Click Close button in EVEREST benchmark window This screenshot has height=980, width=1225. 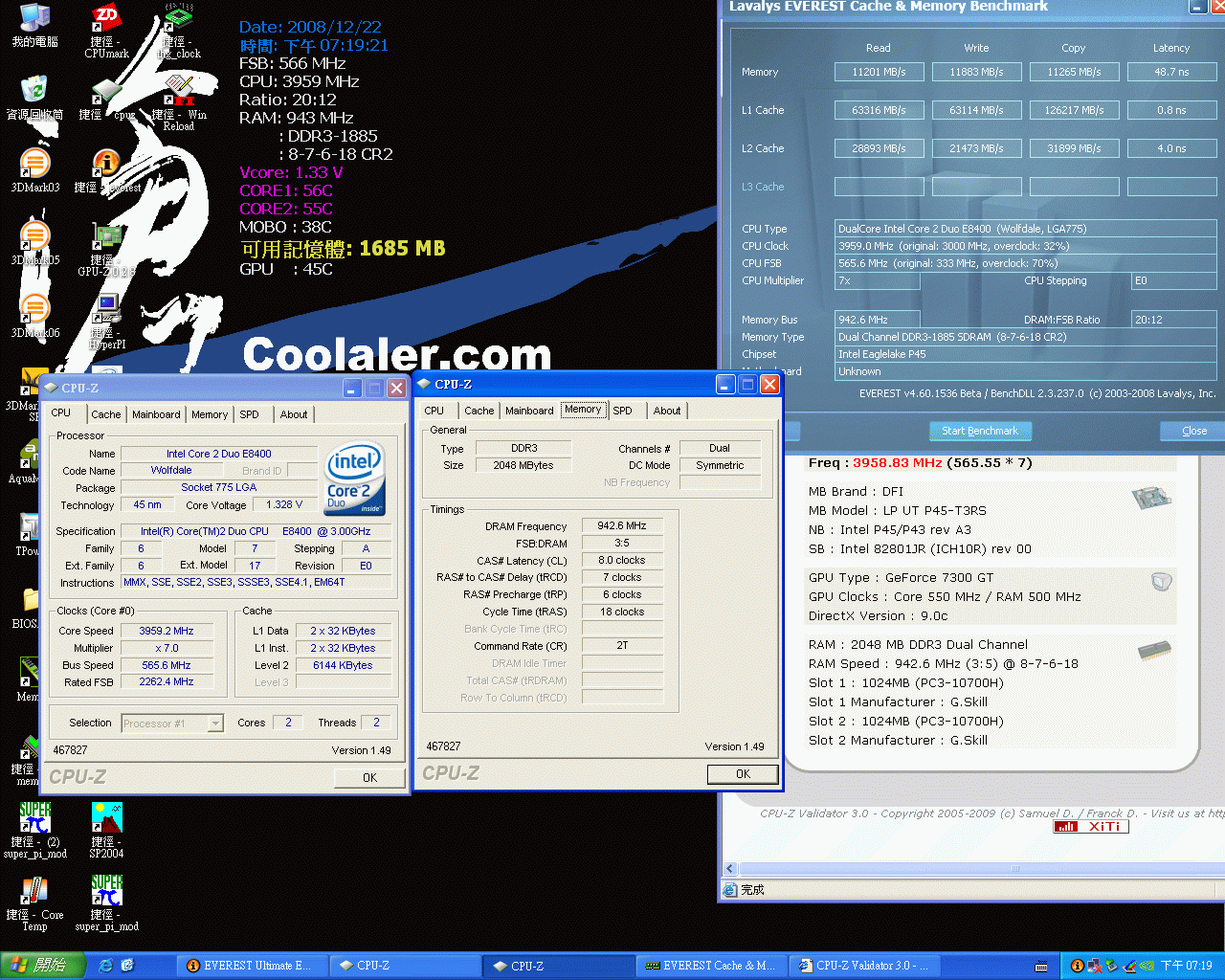coord(1193,431)
